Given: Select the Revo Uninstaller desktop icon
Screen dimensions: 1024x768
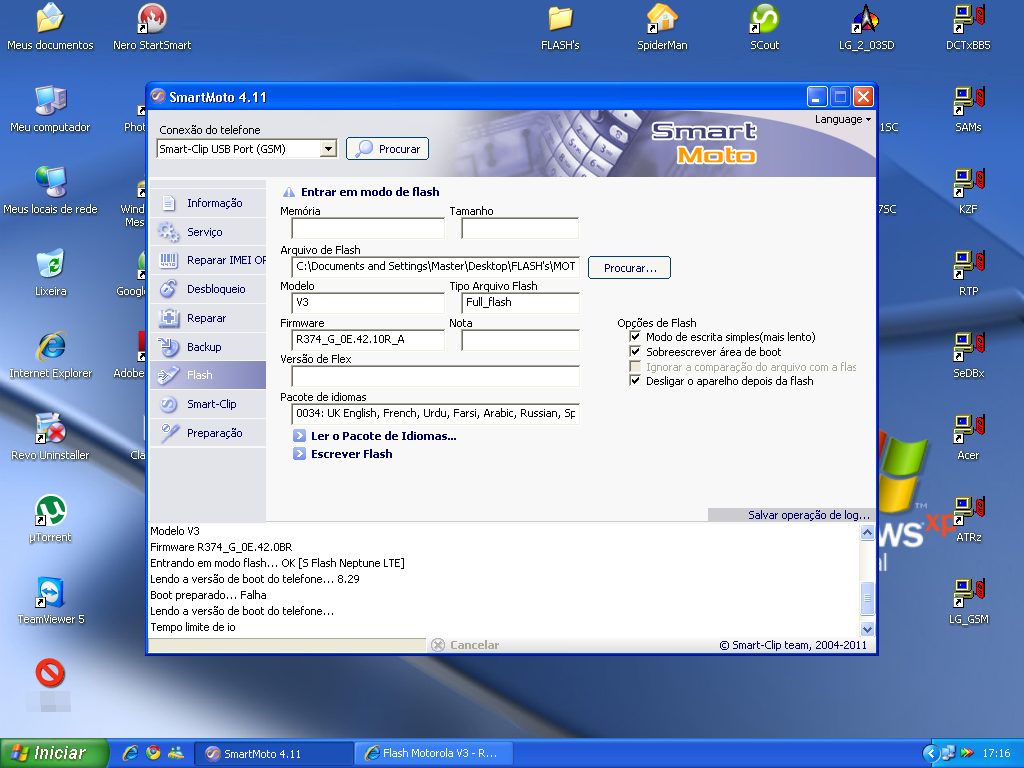Looking at the screenshot, I should [50, 437].
